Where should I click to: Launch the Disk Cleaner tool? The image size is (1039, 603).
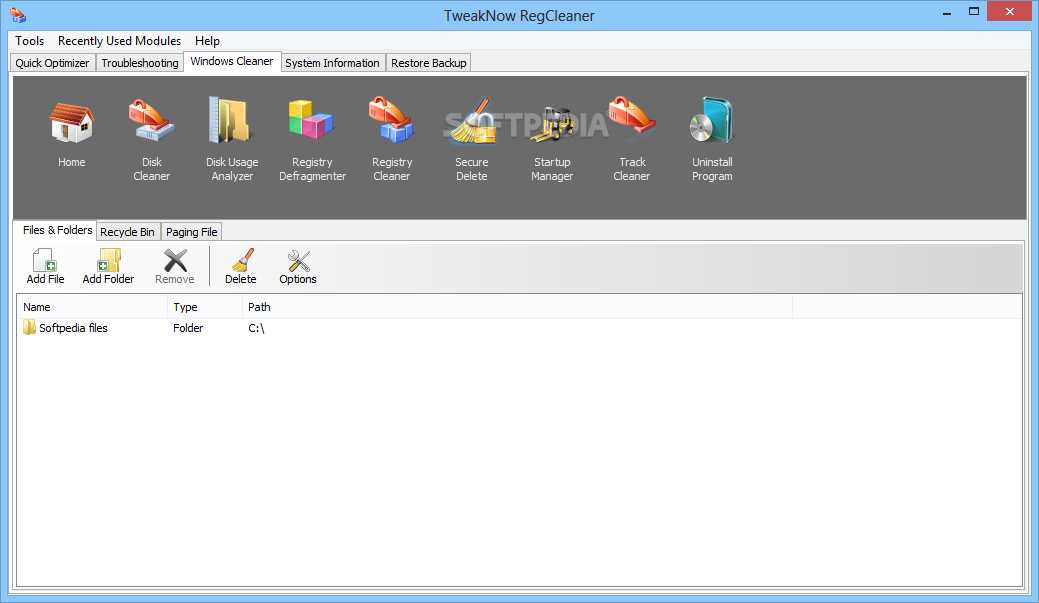tap(152, 121)
